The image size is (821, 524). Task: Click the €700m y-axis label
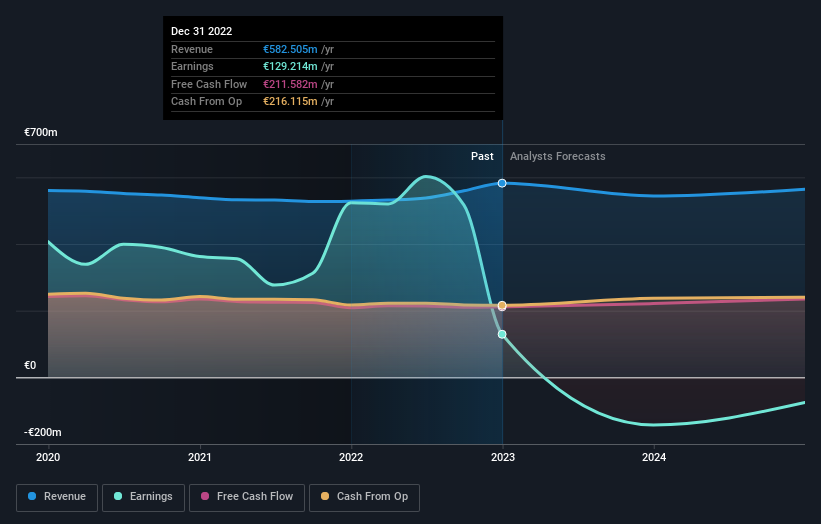41,132
